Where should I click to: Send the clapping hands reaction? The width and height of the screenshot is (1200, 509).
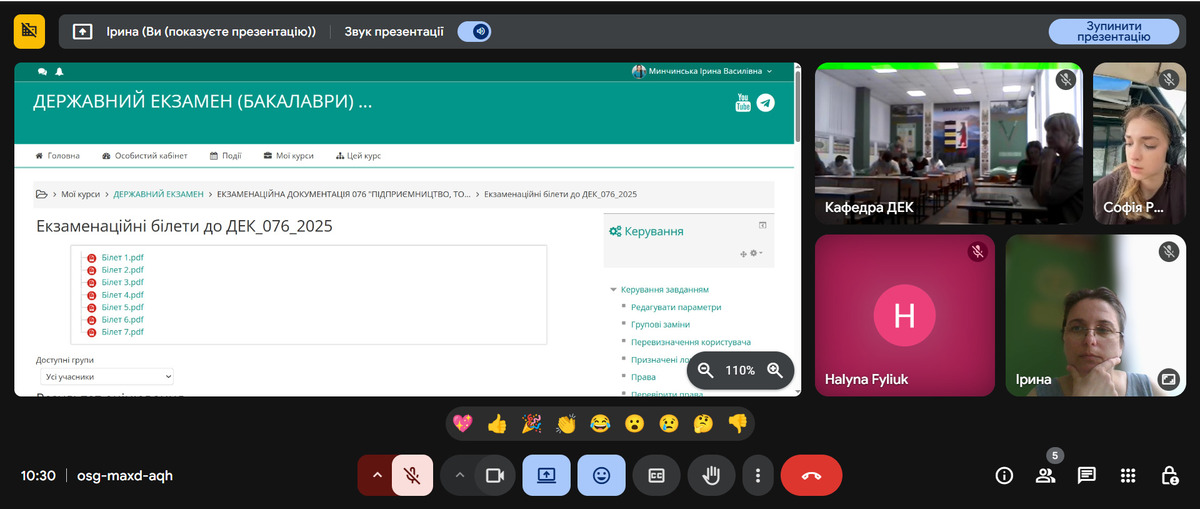(566, 424)
